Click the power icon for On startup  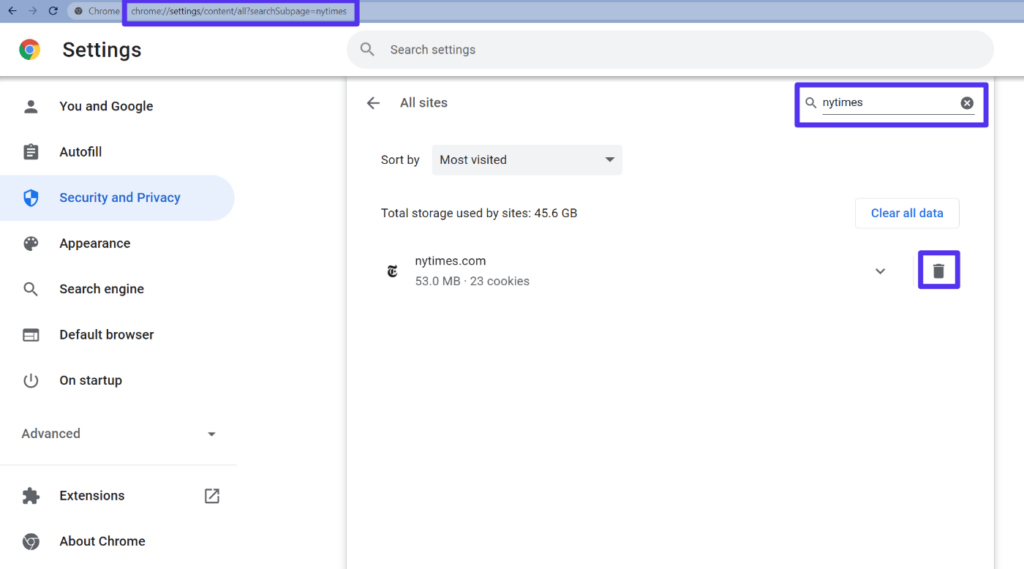pyautogui.click(x=31, y=381)
